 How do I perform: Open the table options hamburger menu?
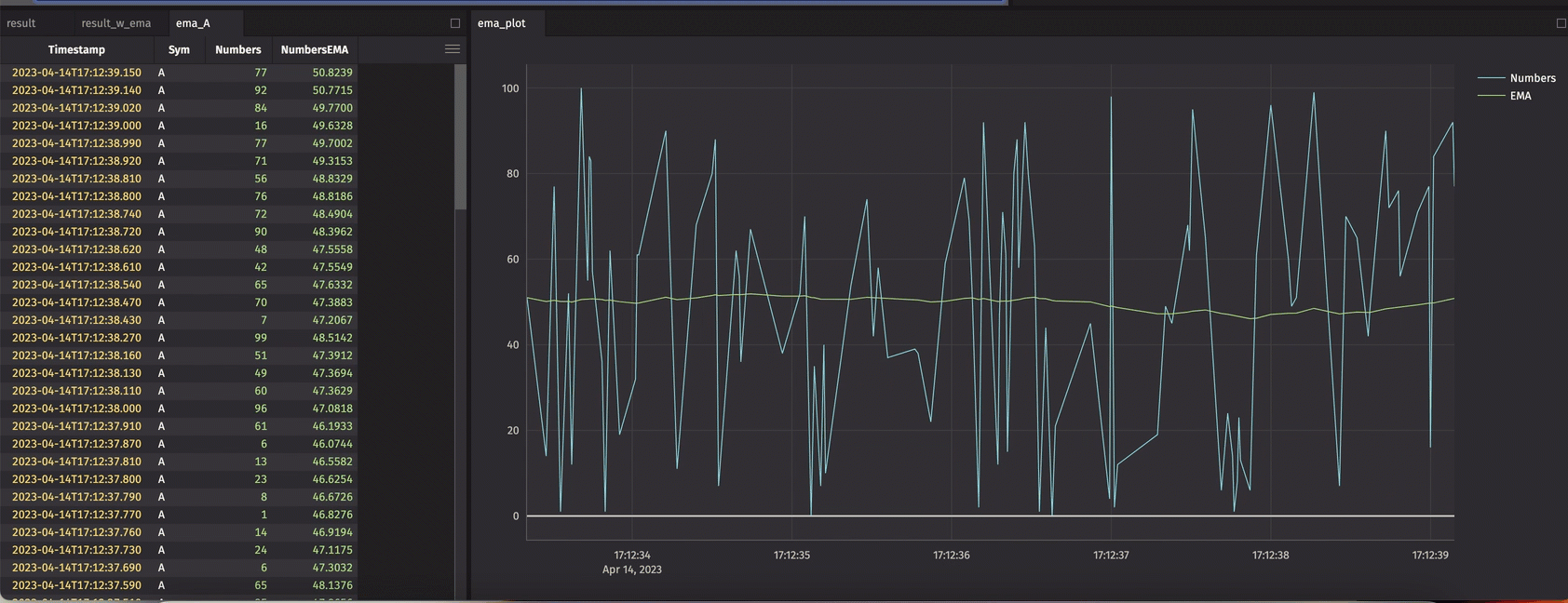(x=453, y=49)
